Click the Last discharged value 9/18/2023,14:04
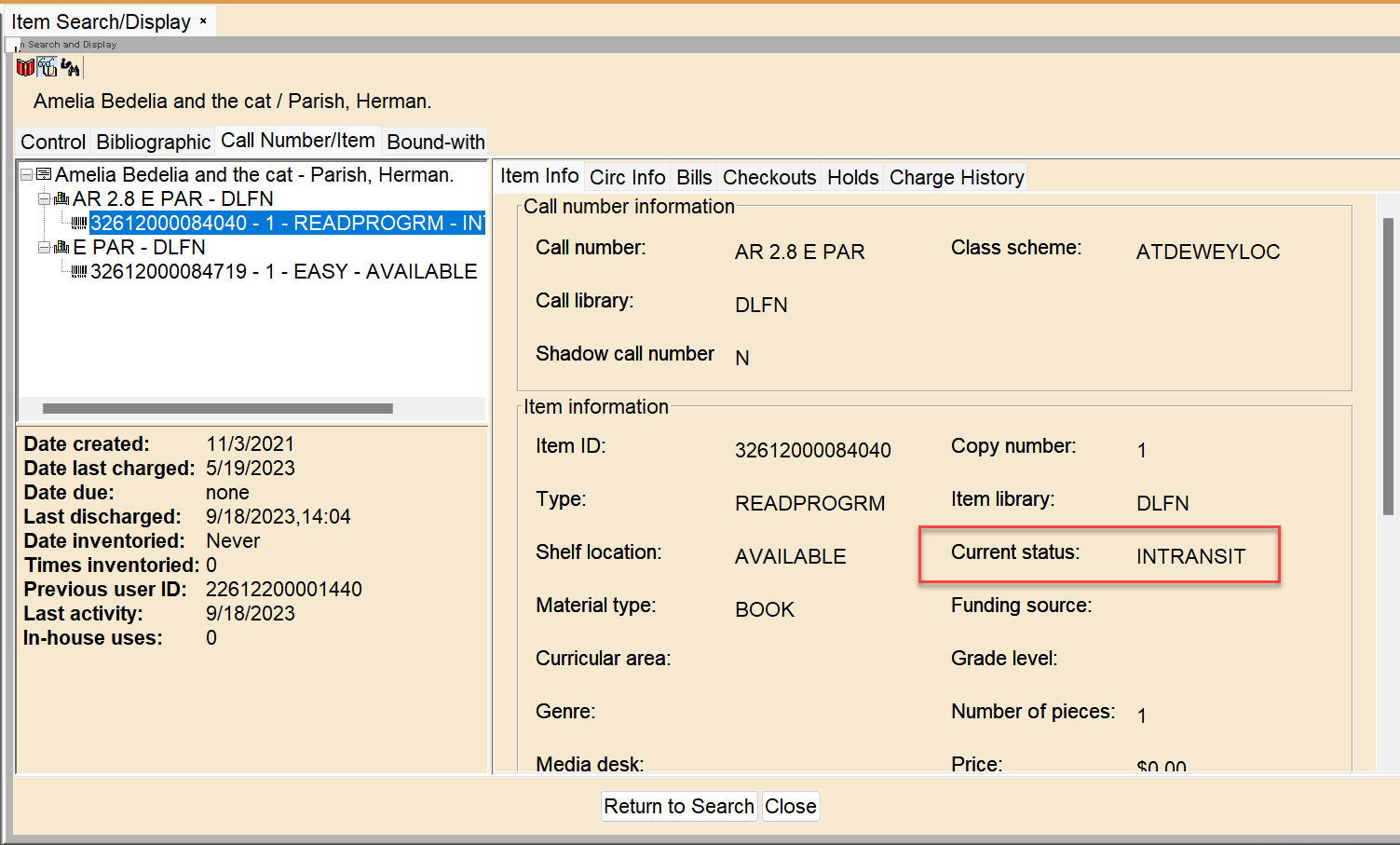The image size is (1400, 845). click(279, 516)
